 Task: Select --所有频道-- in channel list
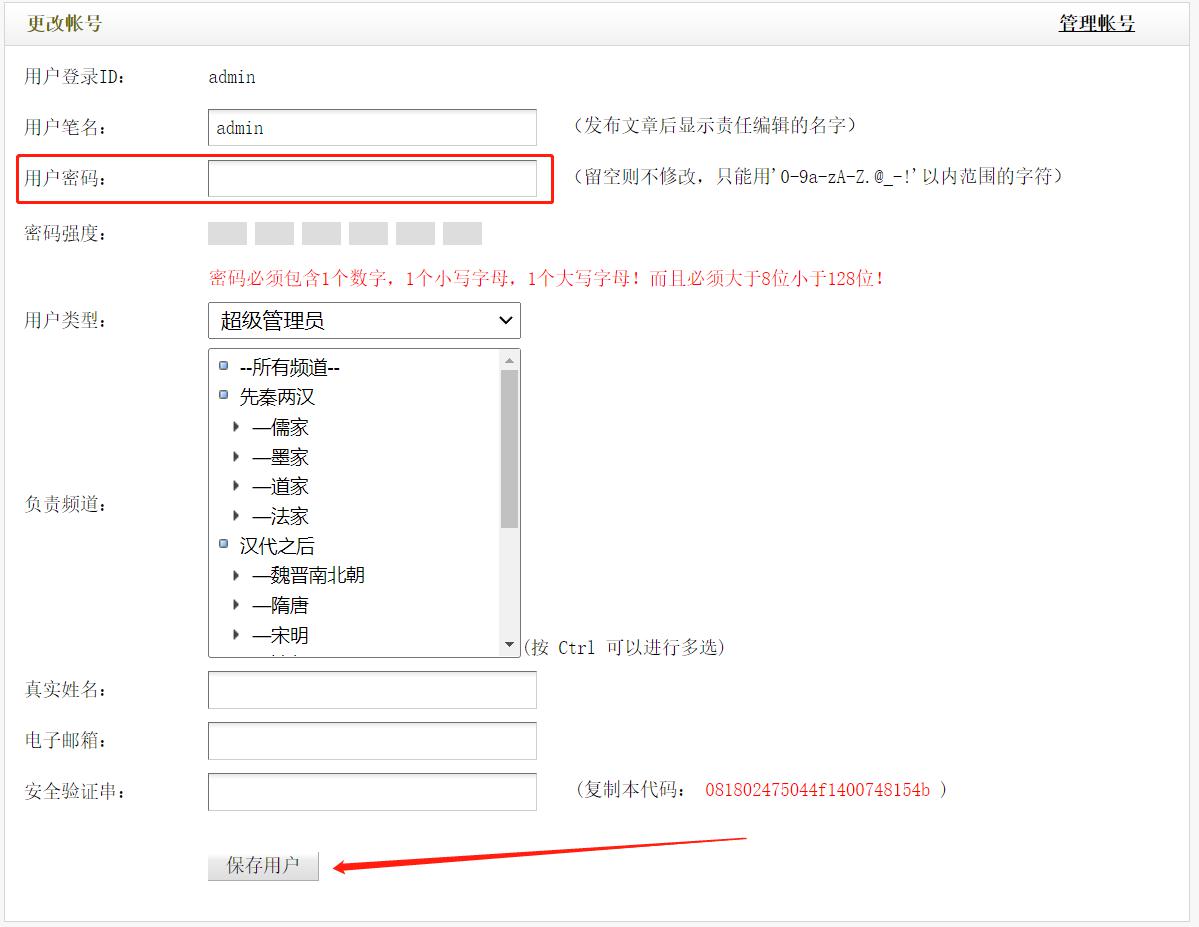click(x=290, y=367)
